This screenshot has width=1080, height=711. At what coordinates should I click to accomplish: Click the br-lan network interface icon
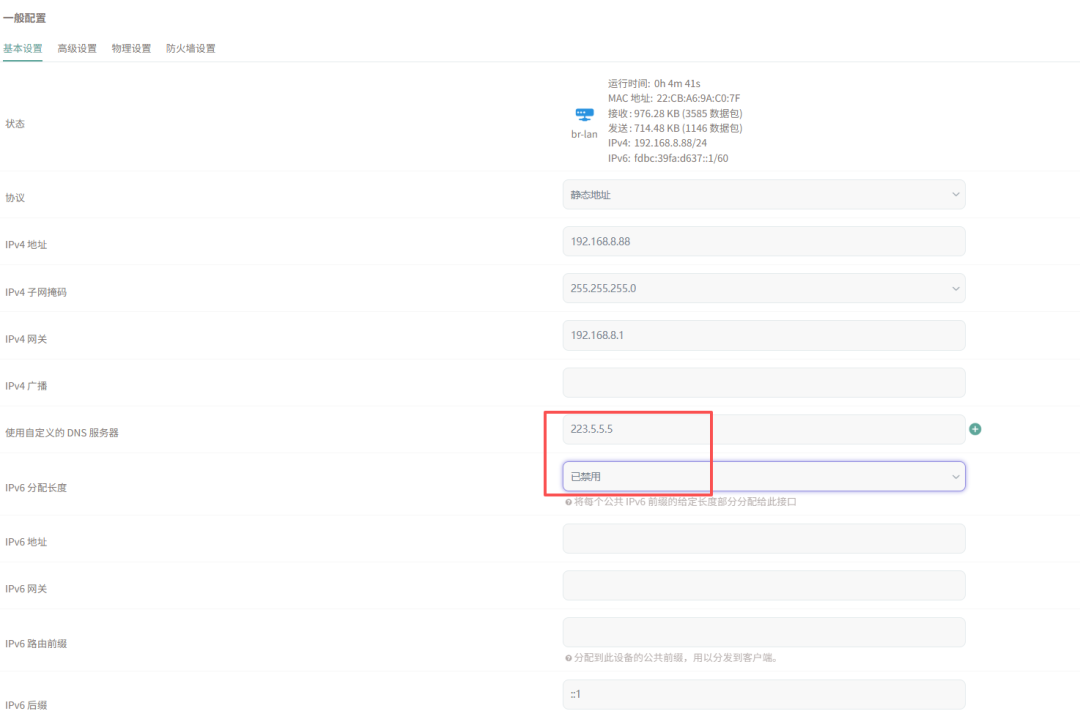(584, 115)
